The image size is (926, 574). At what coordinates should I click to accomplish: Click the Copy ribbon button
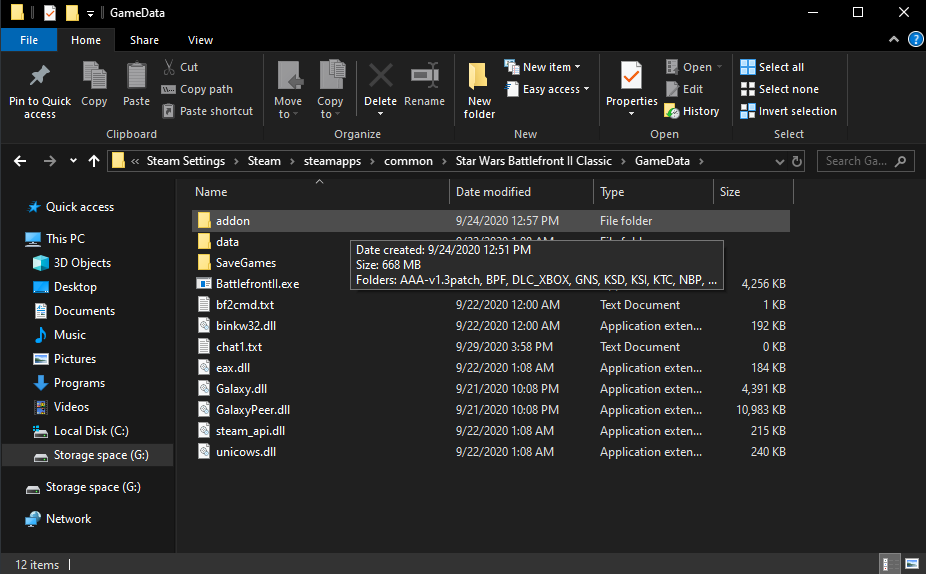coord(94,84)
